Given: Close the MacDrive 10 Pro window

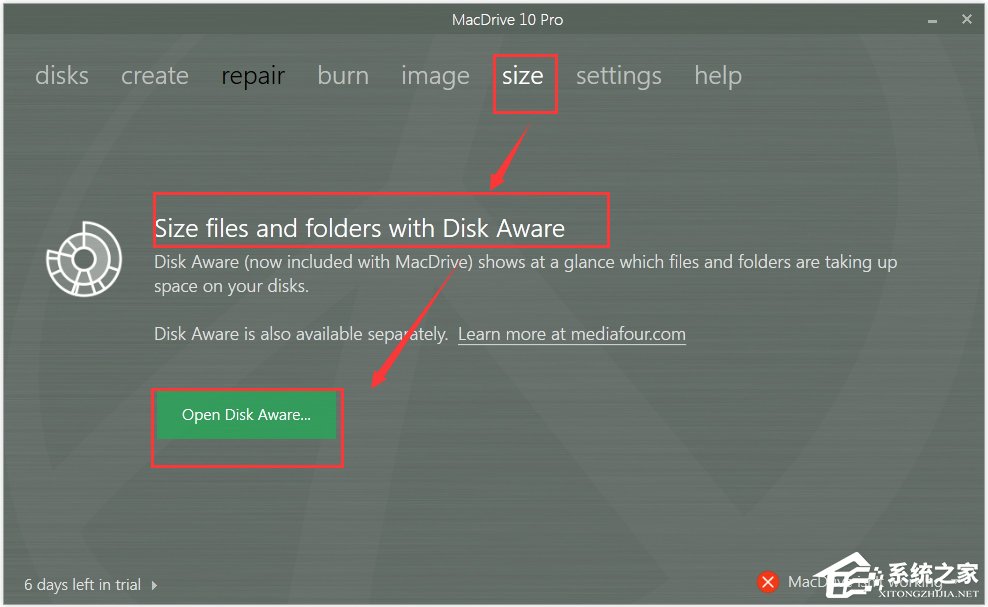Looking at the screenshot, I should pyautogui.click(x=967, y=20).
